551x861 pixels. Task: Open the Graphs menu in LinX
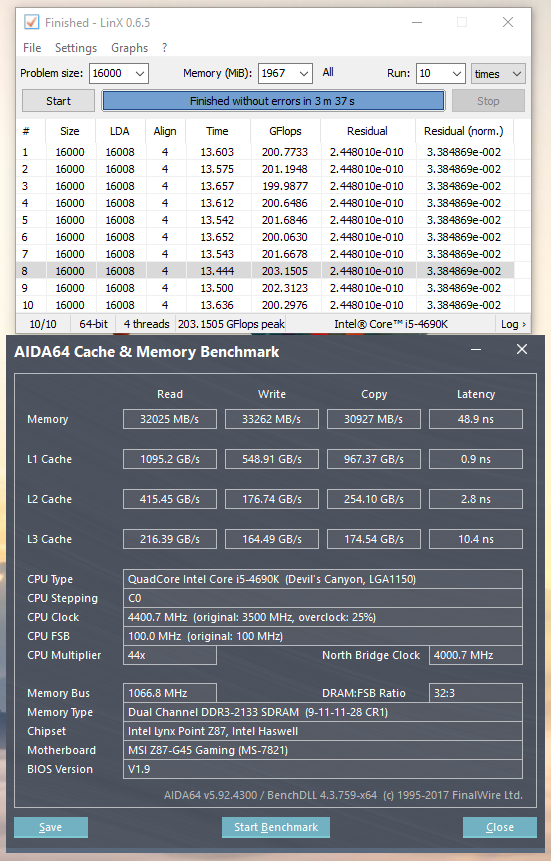[x=130, y=48]
